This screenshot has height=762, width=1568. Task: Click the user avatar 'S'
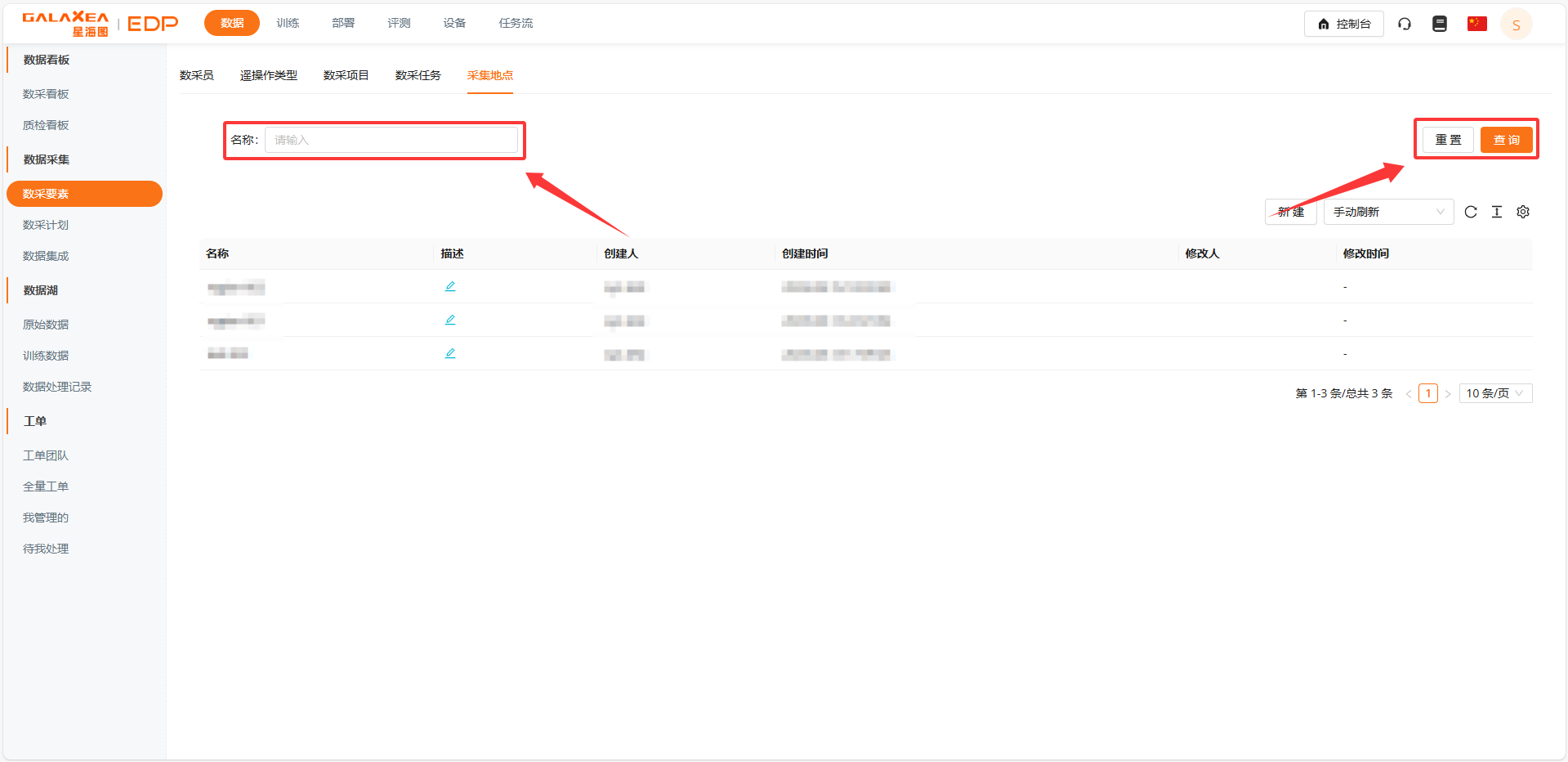(1516, 25)
